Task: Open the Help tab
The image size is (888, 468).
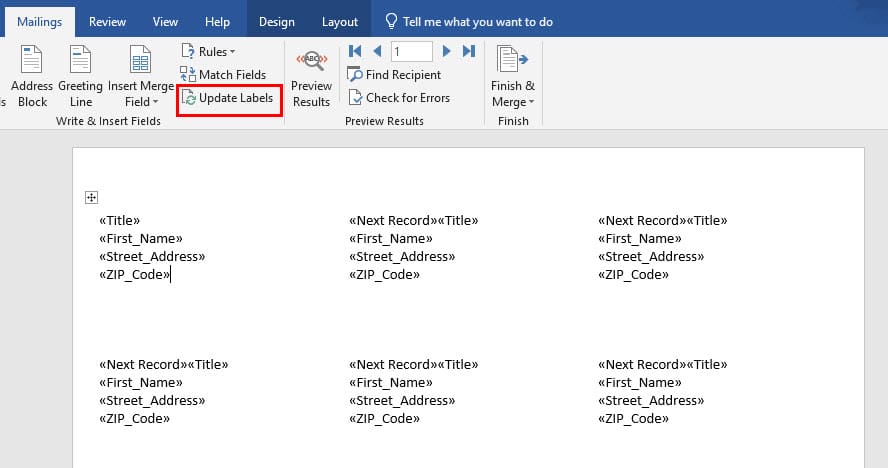Action: pos(217,22)
